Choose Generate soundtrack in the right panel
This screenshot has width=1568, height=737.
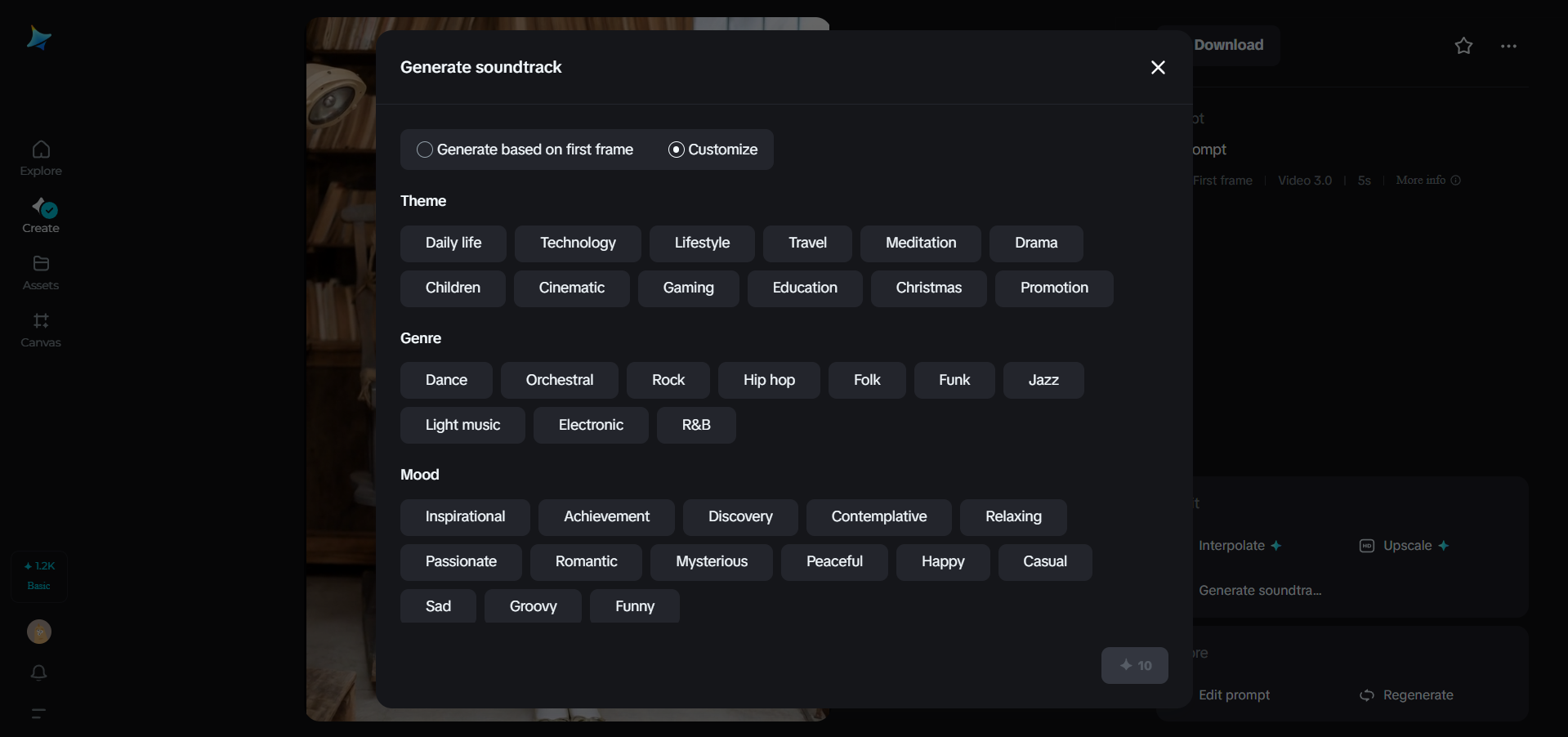coord(1261,590)
